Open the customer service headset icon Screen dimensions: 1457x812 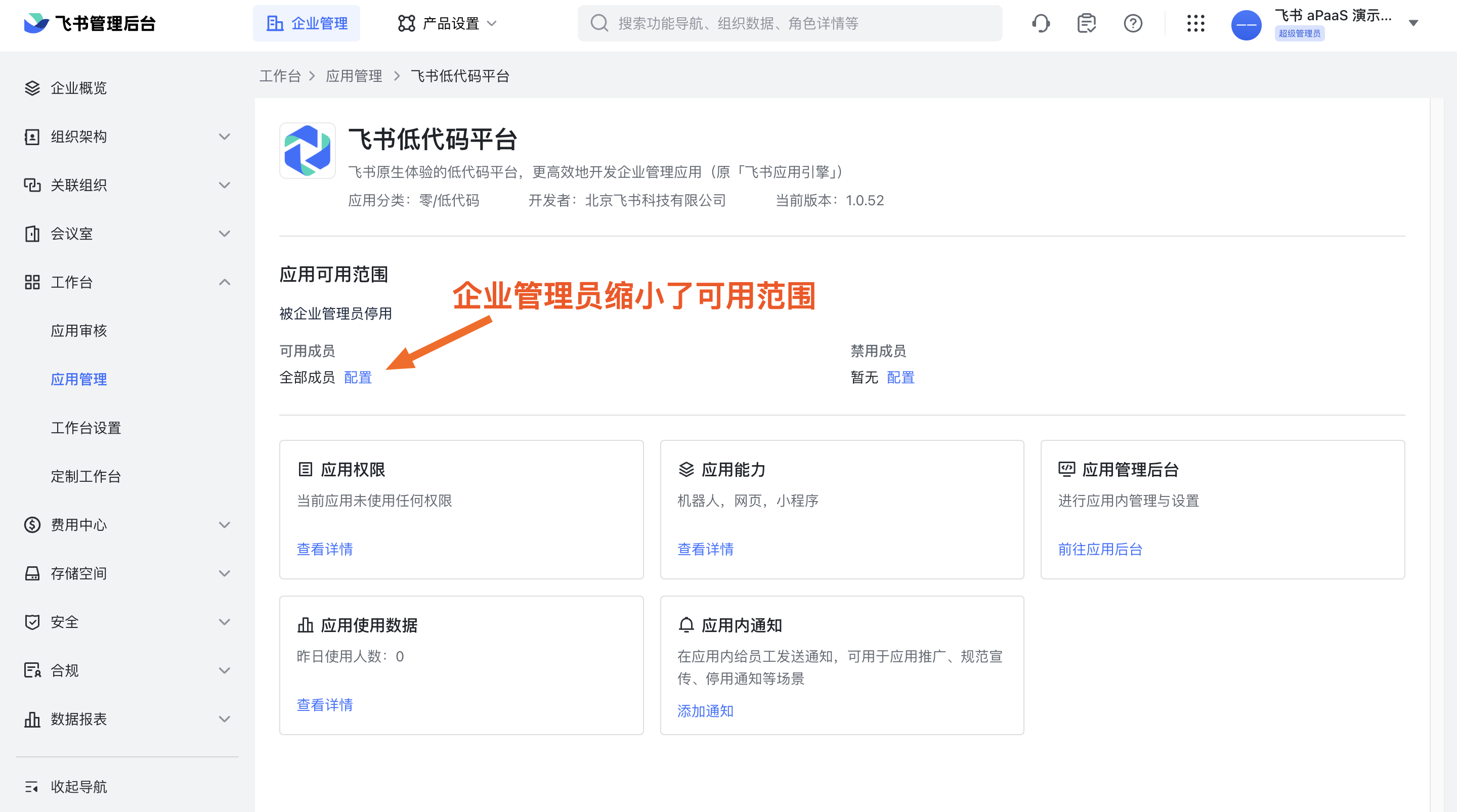coord(1041,23)
